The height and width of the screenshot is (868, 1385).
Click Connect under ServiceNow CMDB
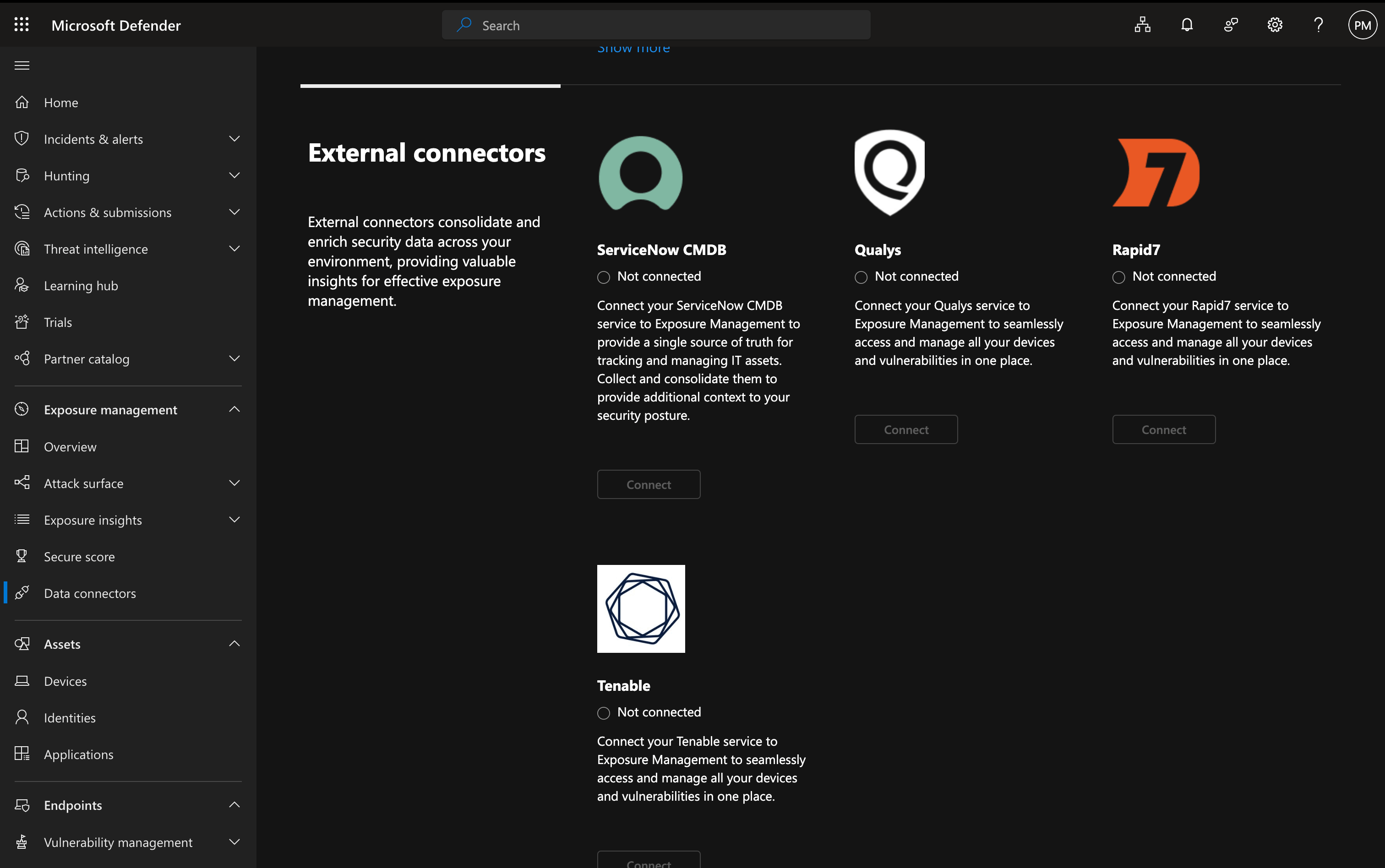click(648, 484)
